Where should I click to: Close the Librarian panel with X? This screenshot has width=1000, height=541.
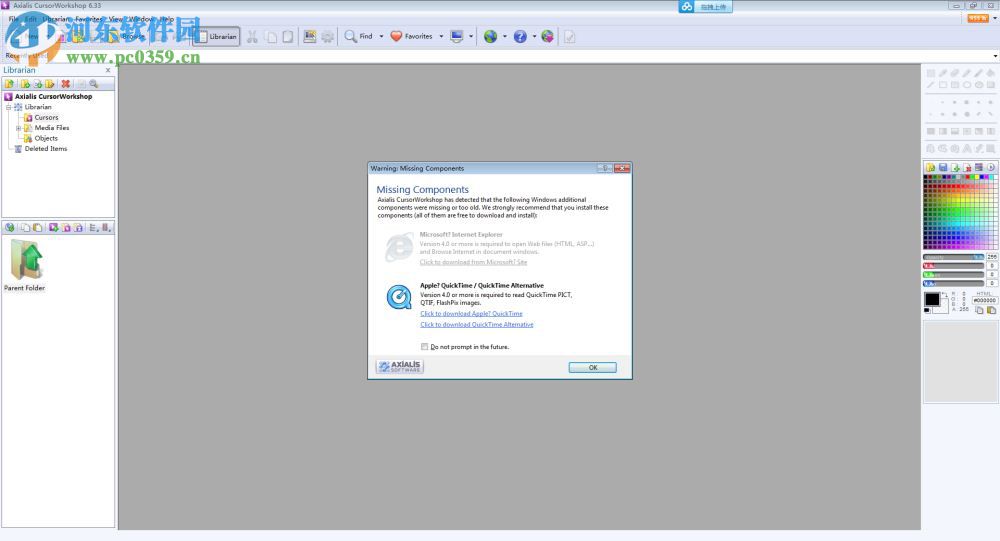[108, 70]
